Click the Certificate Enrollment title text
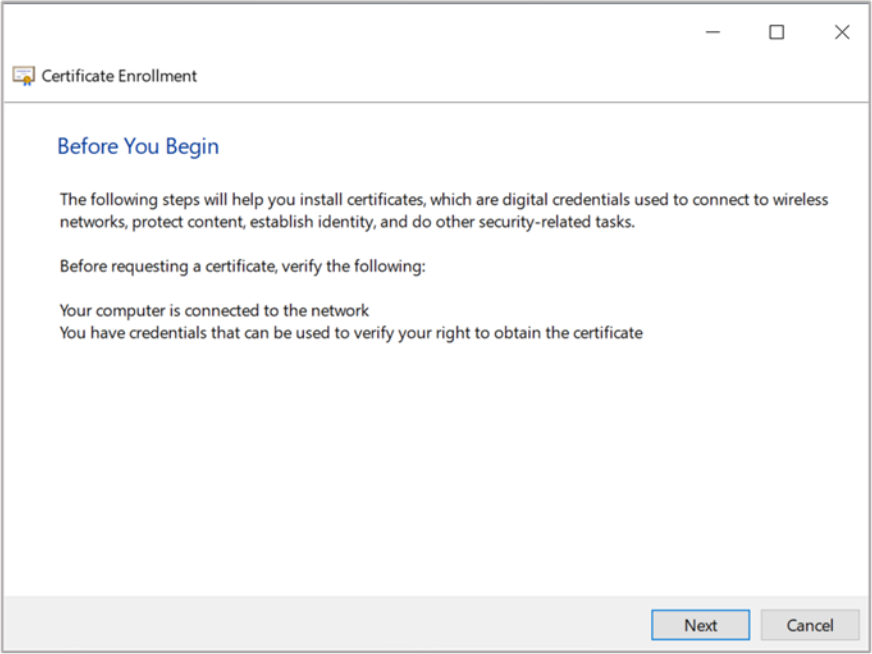 point(119,76)
